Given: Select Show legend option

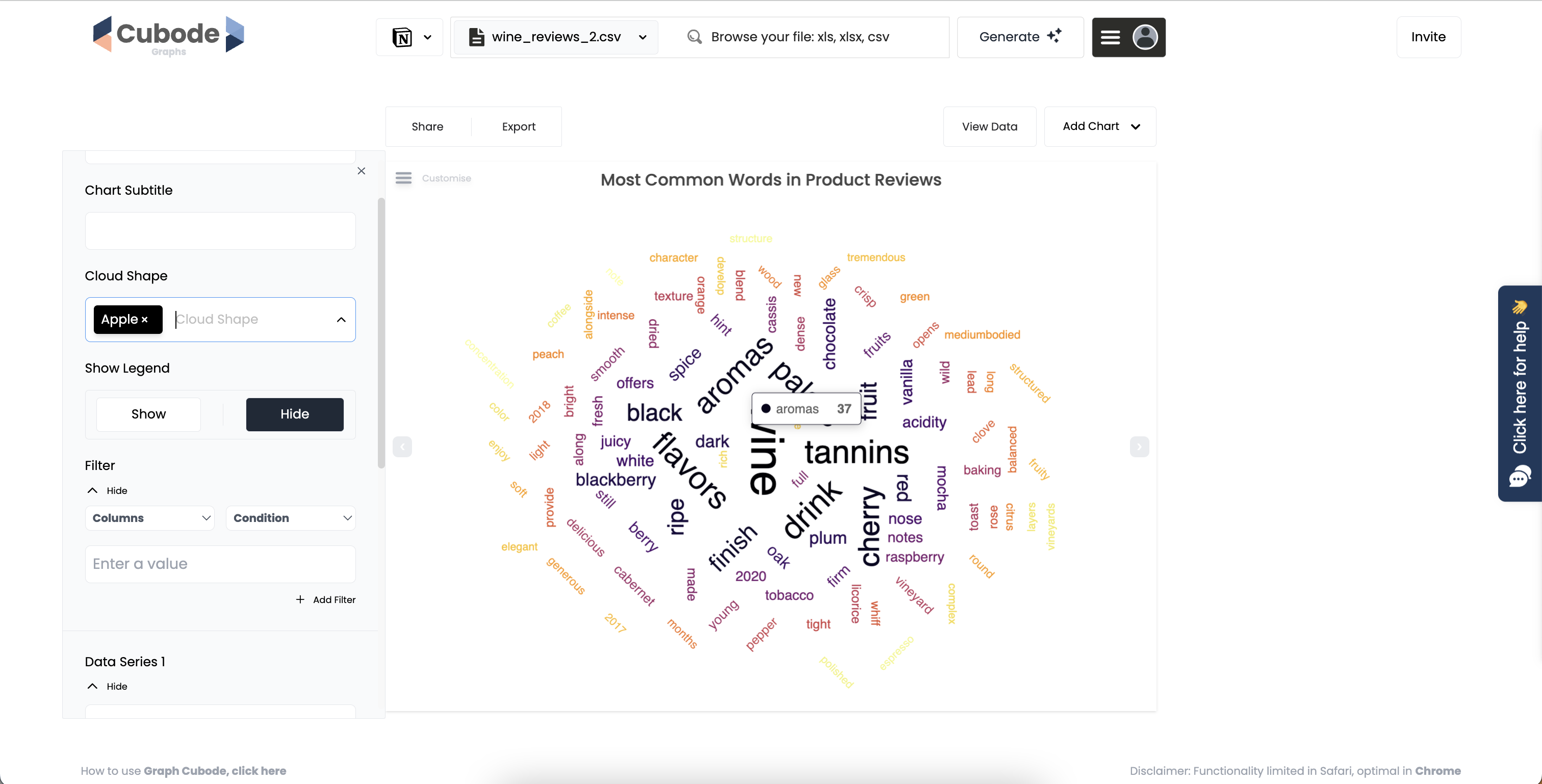Looking at the screenshot, I should pos(148,414).
